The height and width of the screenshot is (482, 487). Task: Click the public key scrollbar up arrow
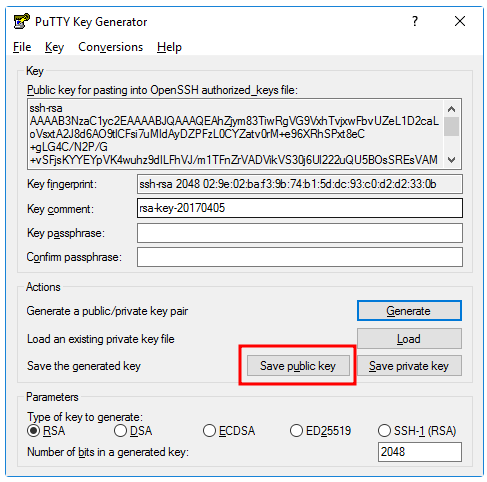coord(451,109)
